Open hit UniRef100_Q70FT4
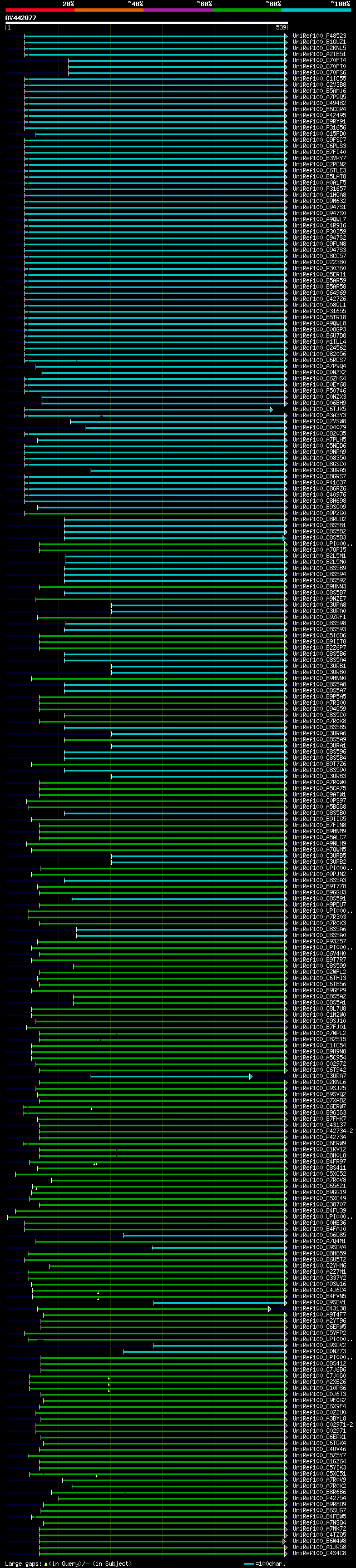Screen dimensions: 356x1568 click(319, 60)
